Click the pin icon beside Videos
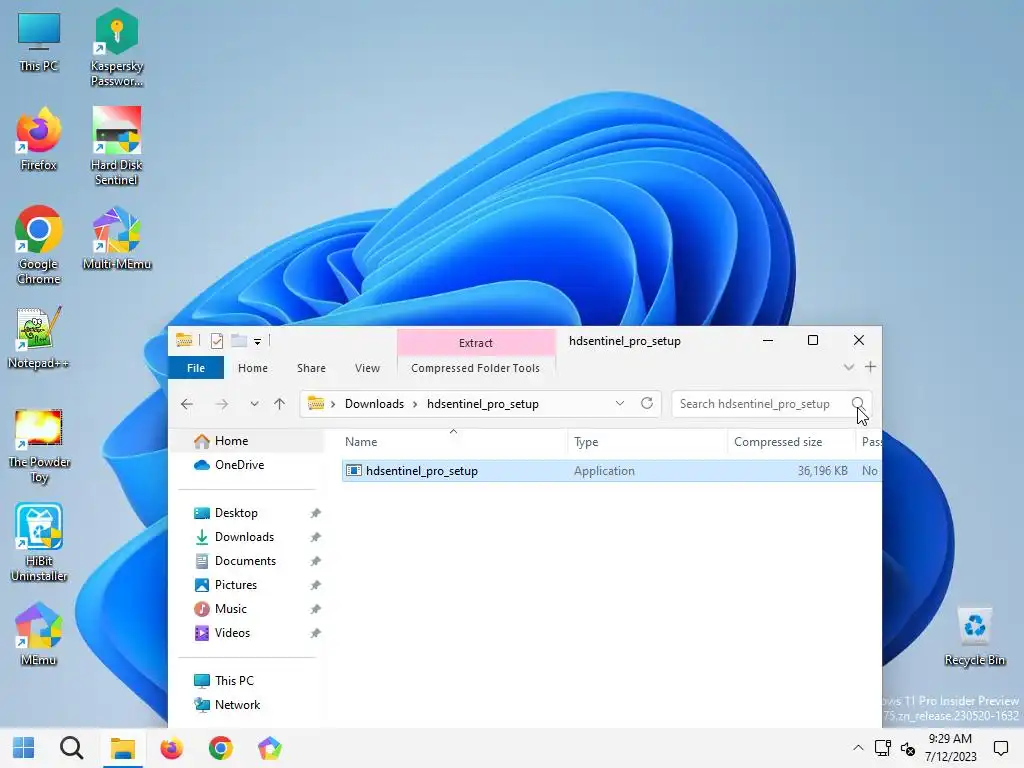The height and width of the screenshot is (768, 1024). (315, 633)
